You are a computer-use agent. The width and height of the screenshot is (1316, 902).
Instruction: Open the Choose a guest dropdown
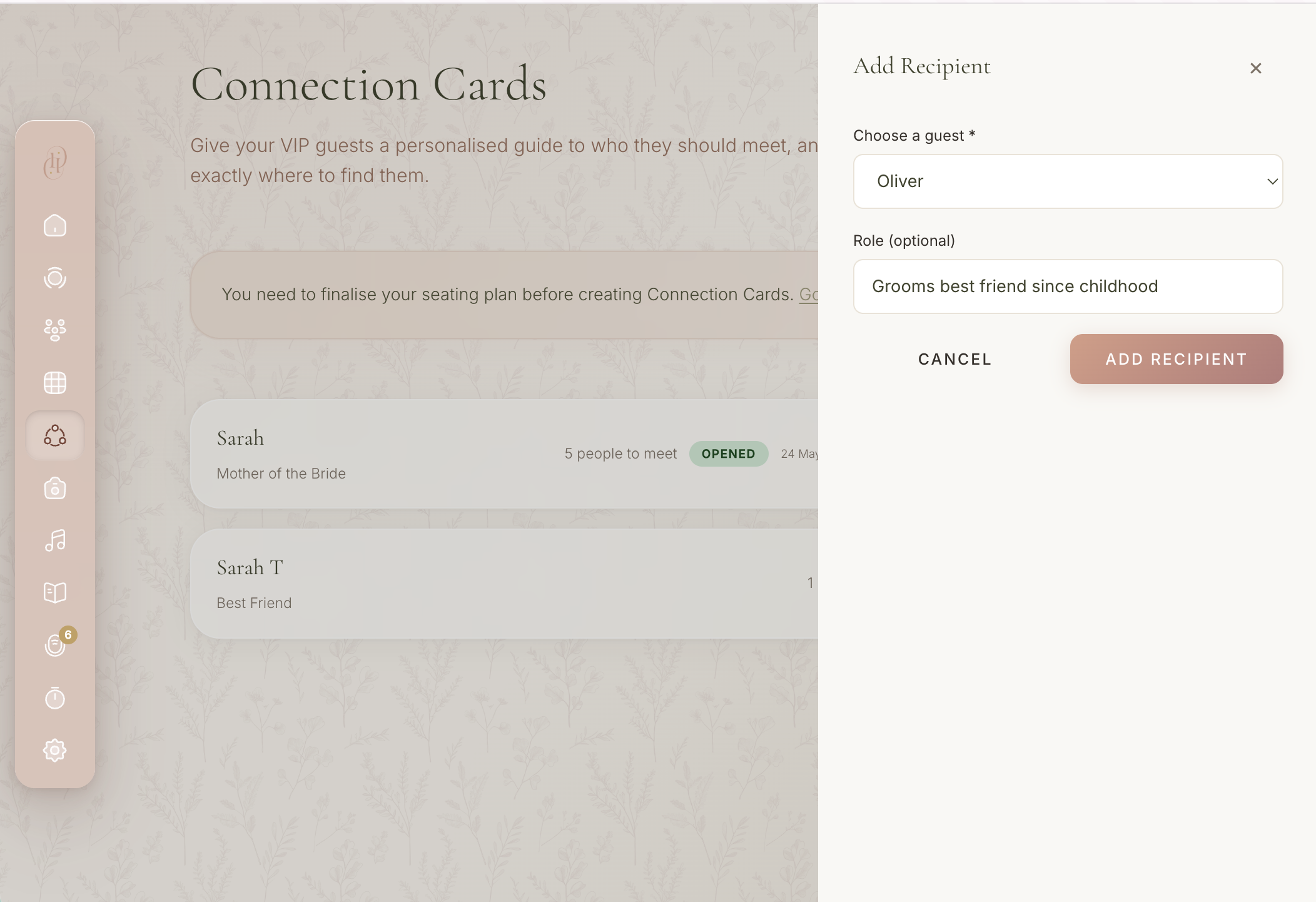pyautogui.click(x=1068, y=181)
